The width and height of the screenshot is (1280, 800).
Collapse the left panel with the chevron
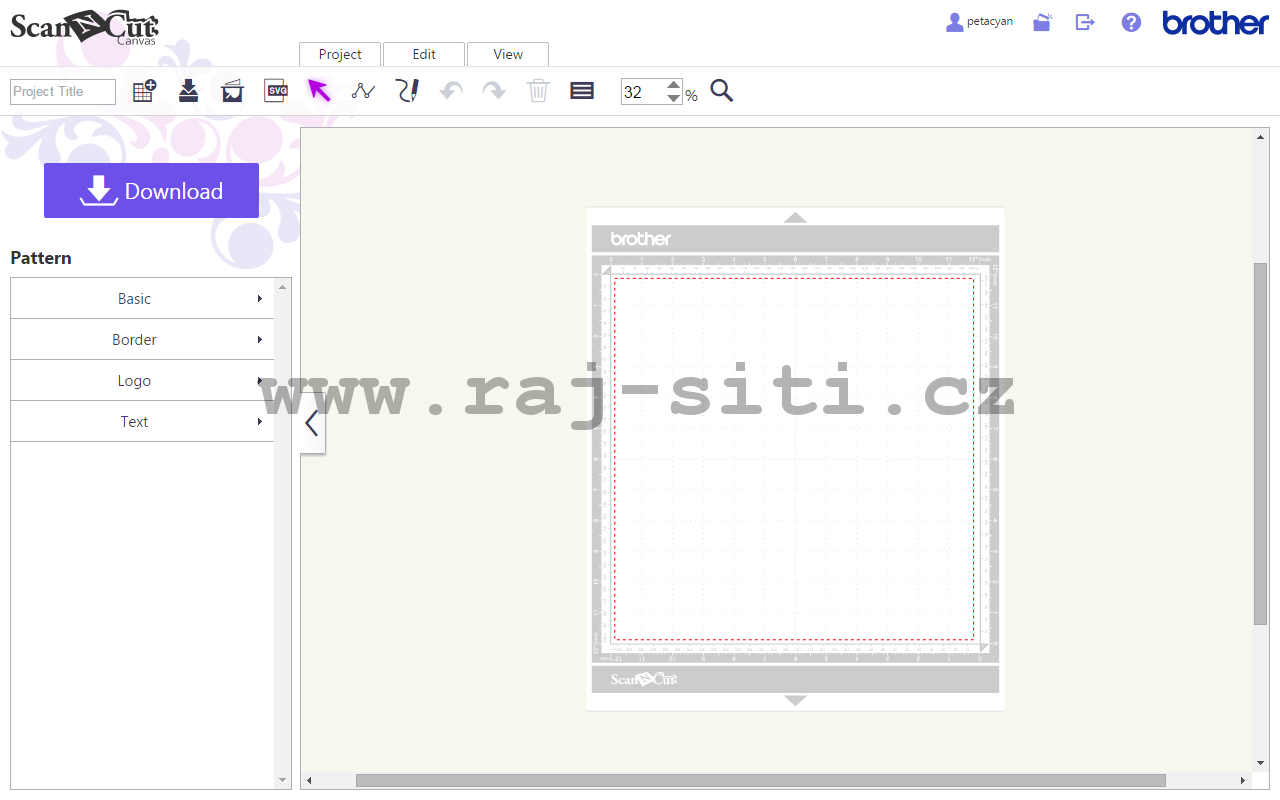[311, 422]
